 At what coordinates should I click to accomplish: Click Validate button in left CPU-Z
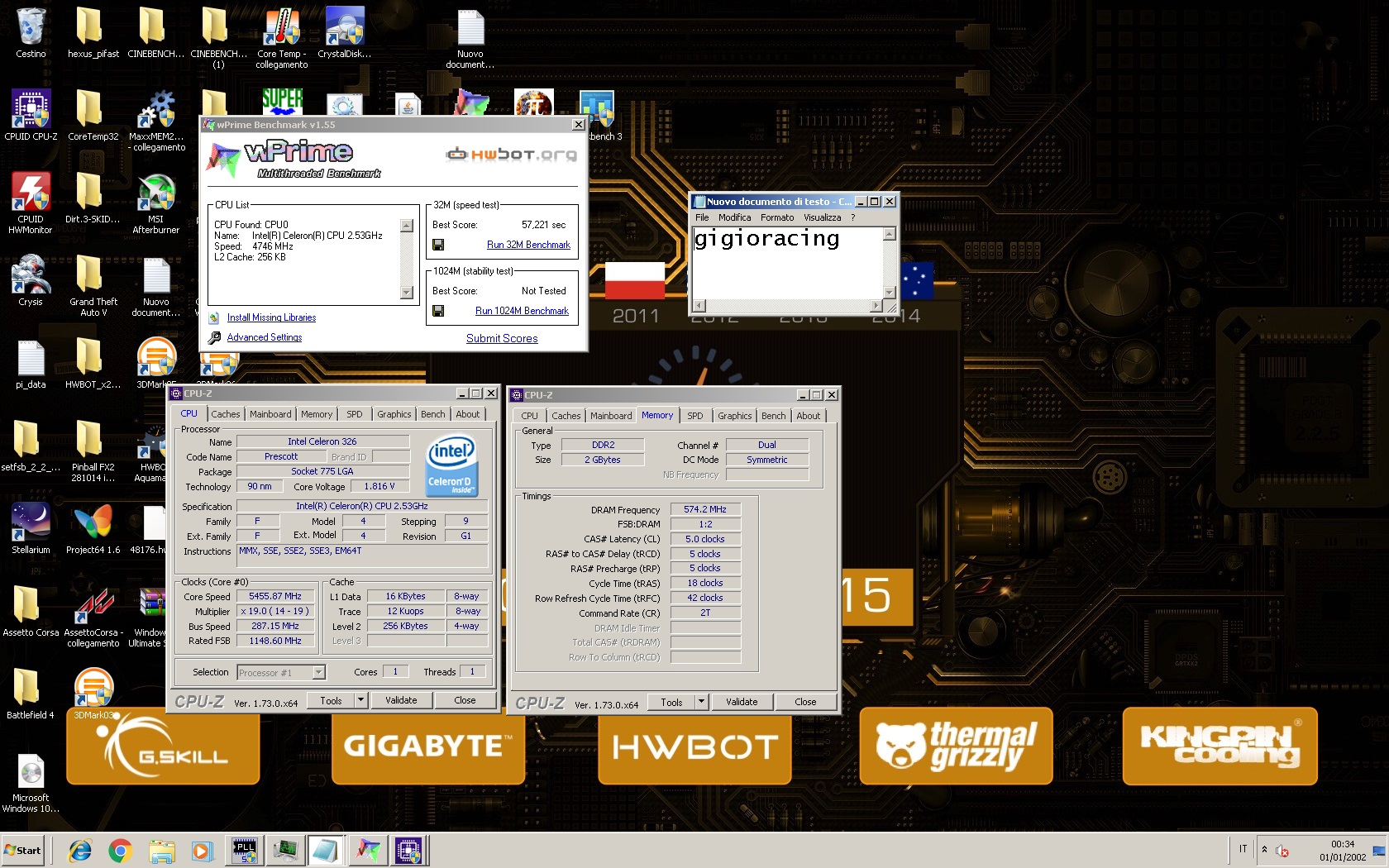[x=401, y=700]
